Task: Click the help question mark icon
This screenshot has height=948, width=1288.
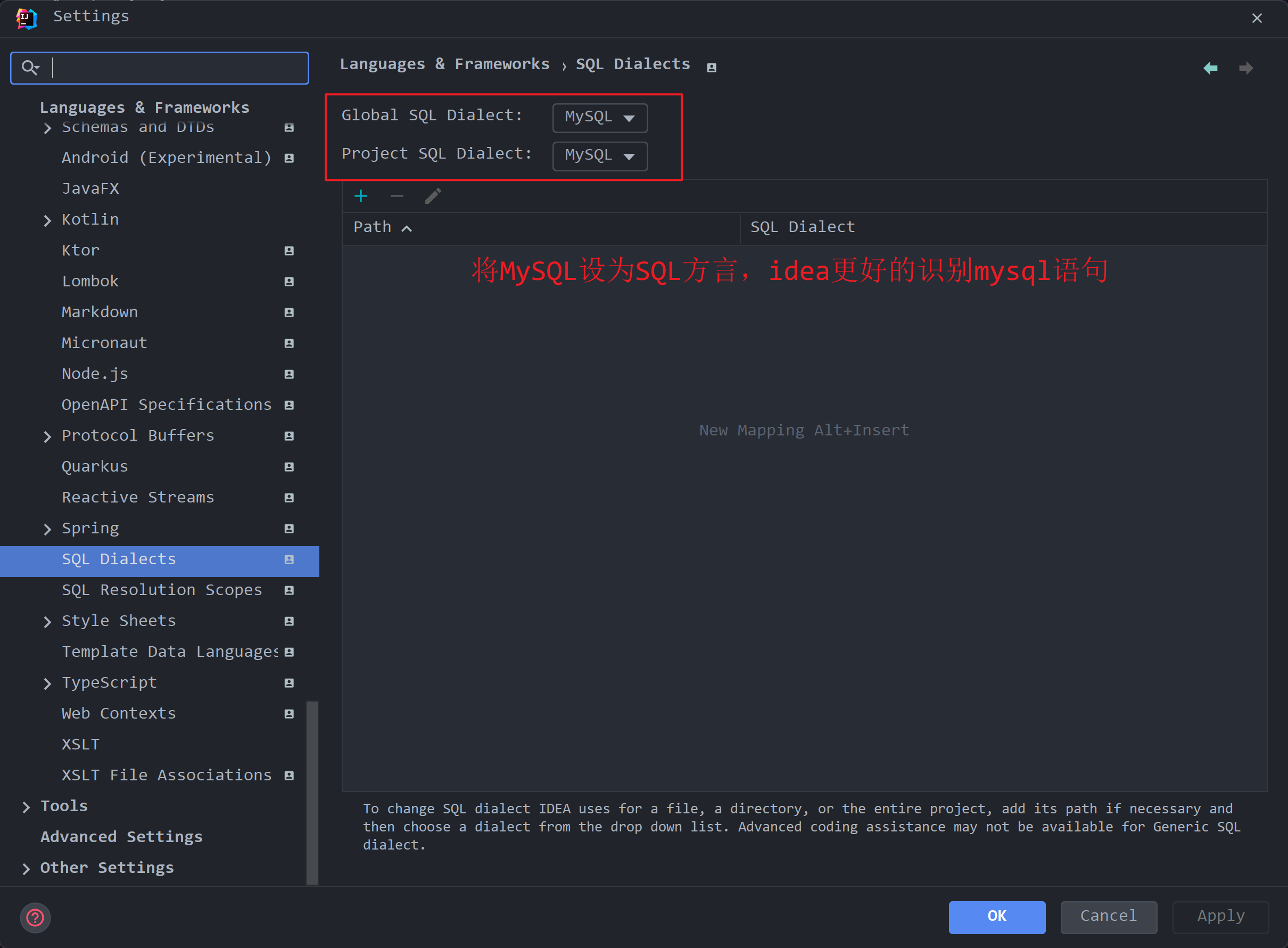Action: coord(35,918)
